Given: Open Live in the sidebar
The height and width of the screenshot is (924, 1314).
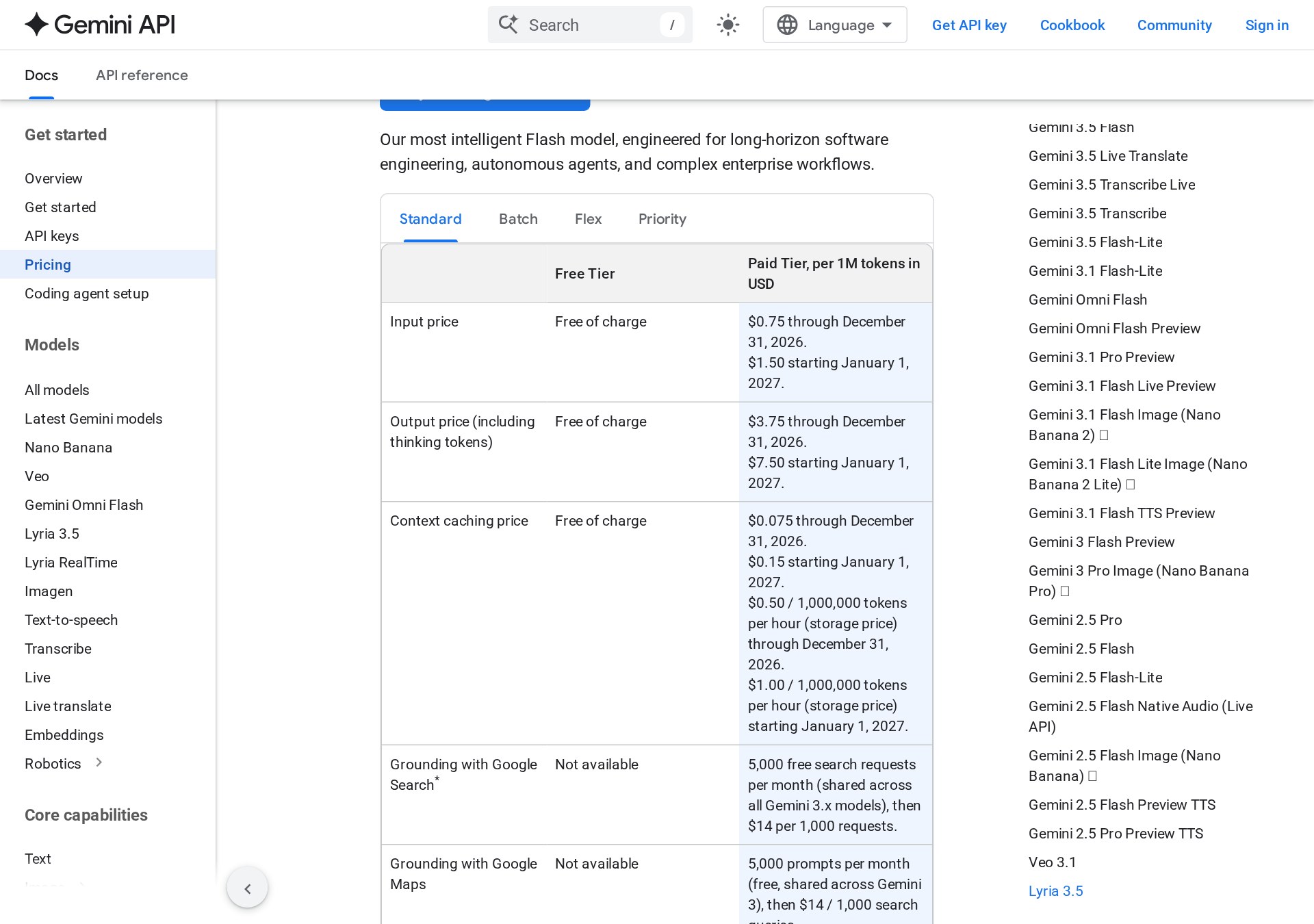Looking at the screenshot, I should (38, 678).
